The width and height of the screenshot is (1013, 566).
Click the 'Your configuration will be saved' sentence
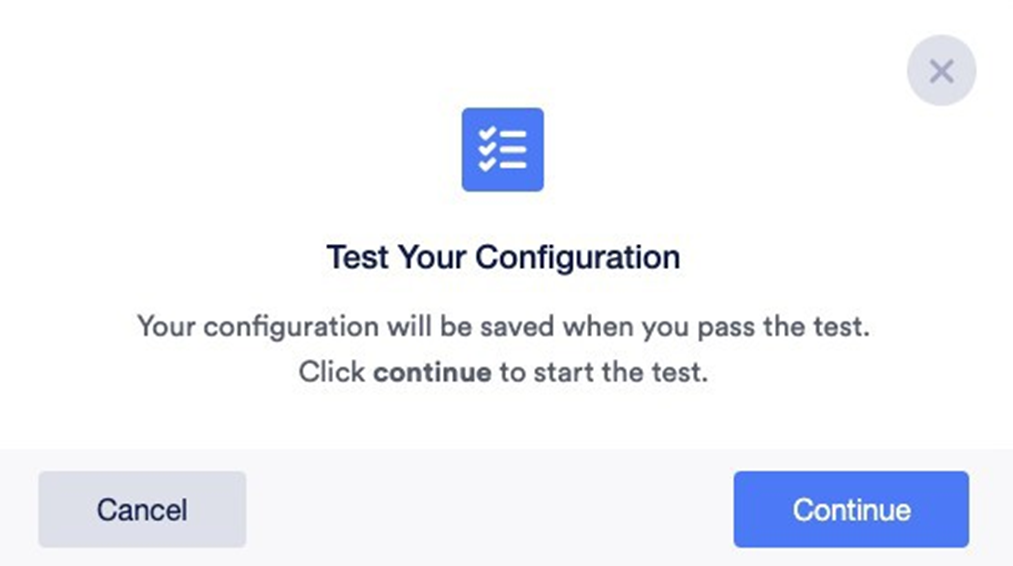click(503, 326)
